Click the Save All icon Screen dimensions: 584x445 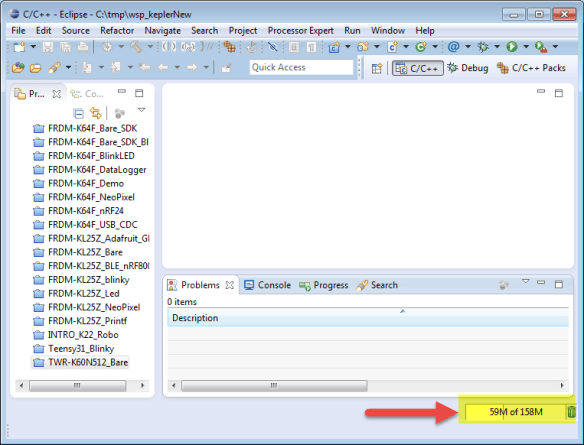[66, 47]
